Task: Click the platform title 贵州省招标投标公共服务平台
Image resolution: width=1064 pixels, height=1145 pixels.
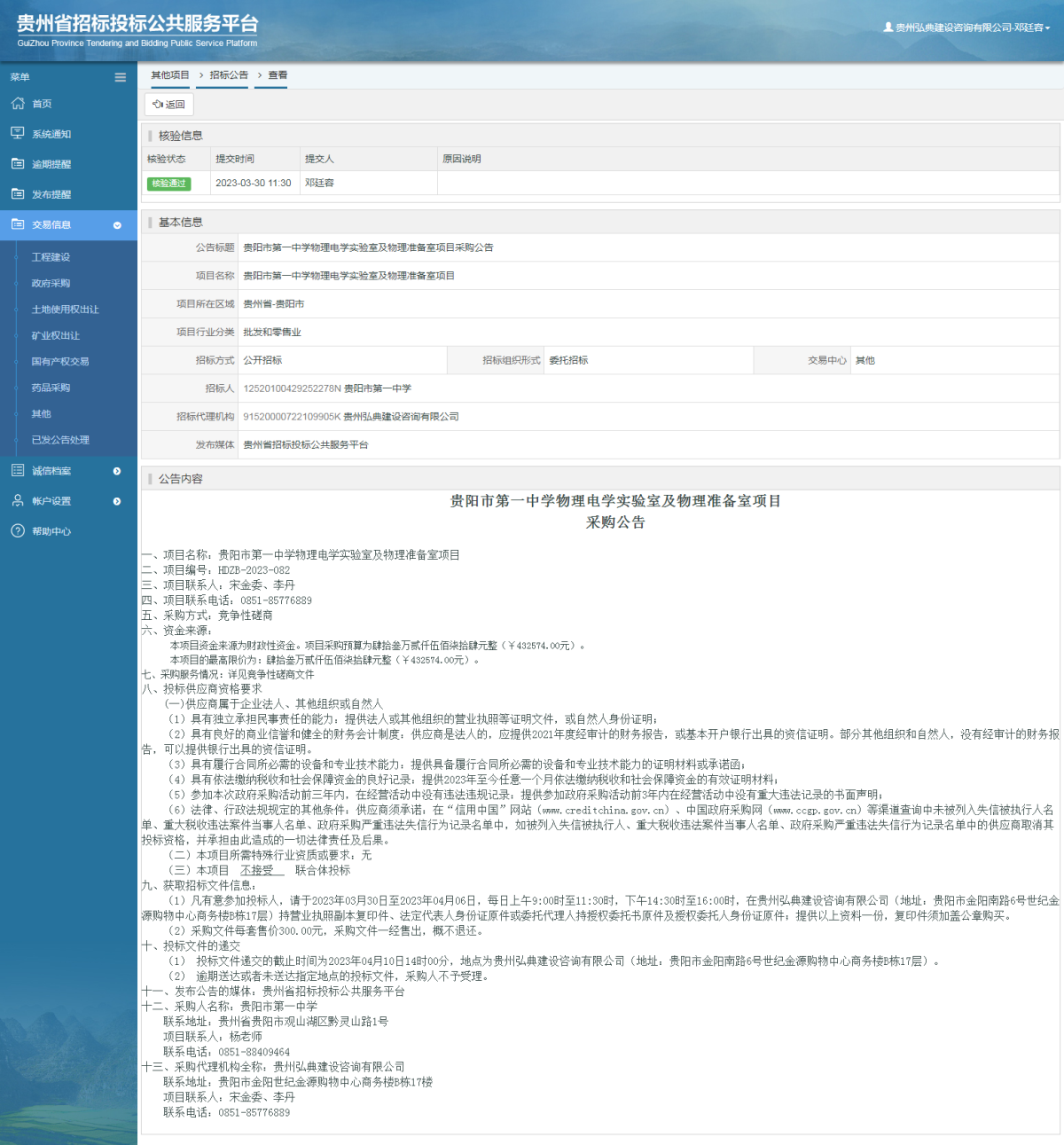Action: tap(137, 24)
